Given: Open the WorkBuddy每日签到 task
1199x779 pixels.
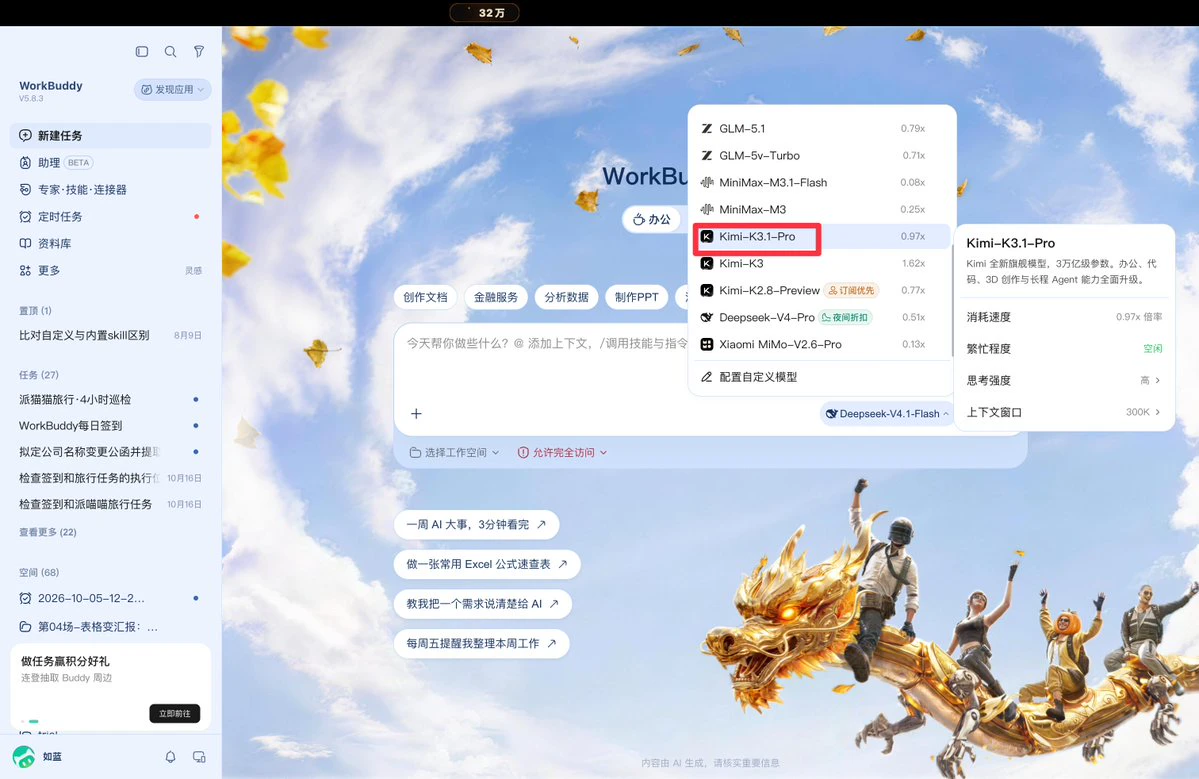Looking at the screenshot, I should tap(111, 425).
